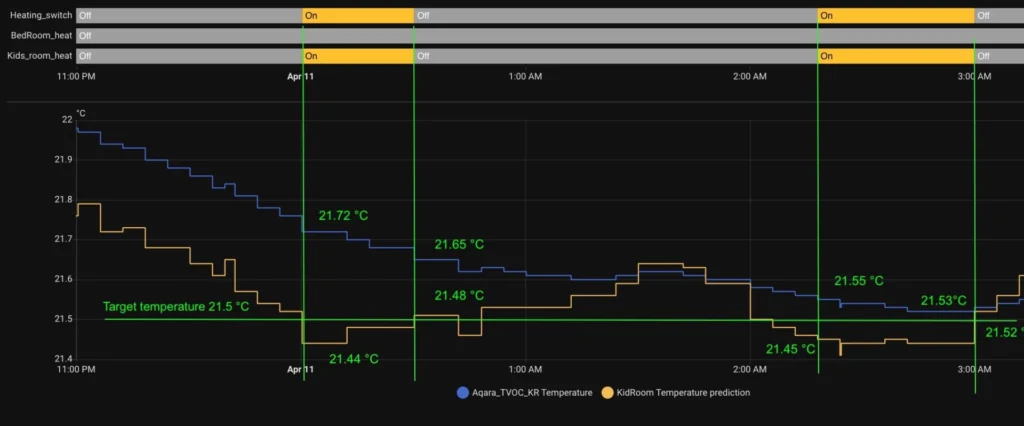Click the 21.65 °C annotation
The image size is (1024, 426).
[x=459, y=244]
